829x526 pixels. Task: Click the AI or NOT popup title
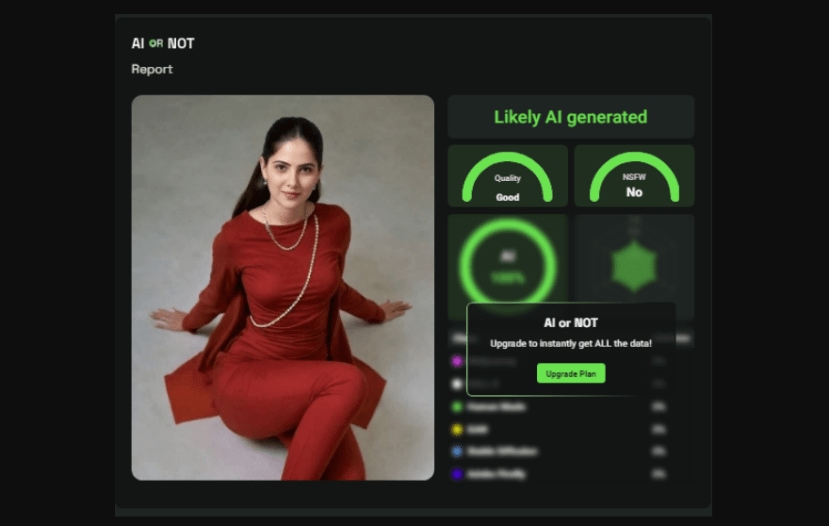point(571,323)
